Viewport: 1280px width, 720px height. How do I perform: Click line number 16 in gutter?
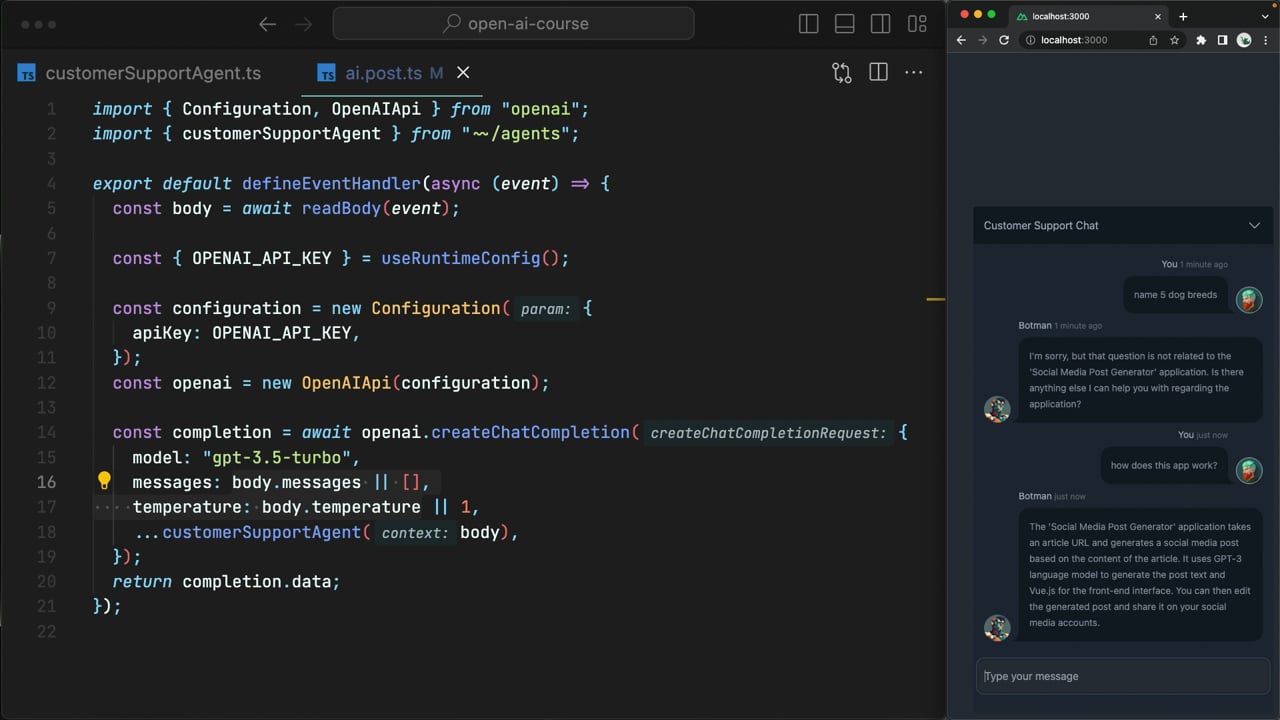[47, 482]
